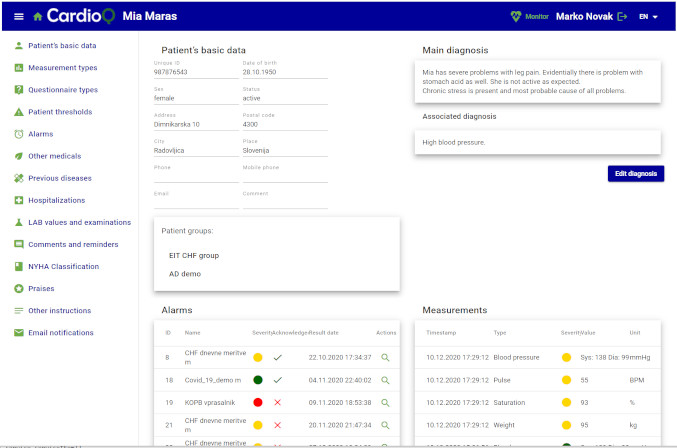677x448 pixels.
Task: Click acknowledged checkmark for alarm 8
Action: (x=278, y=357)
